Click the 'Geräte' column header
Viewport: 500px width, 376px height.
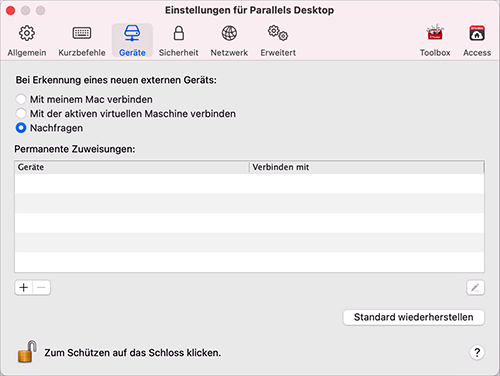point(132,167)
